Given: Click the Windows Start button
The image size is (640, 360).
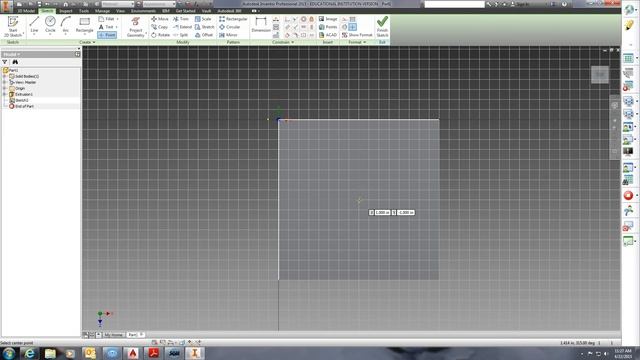Looking at the screenshot, I should 9,353.
